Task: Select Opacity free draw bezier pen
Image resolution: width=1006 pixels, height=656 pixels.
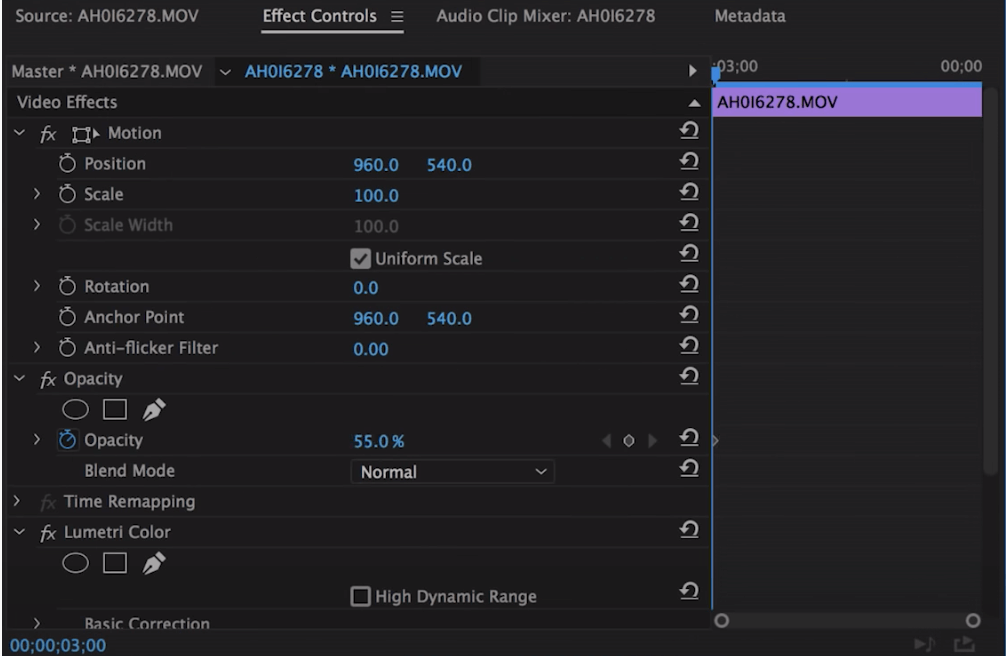Action: 154,410
